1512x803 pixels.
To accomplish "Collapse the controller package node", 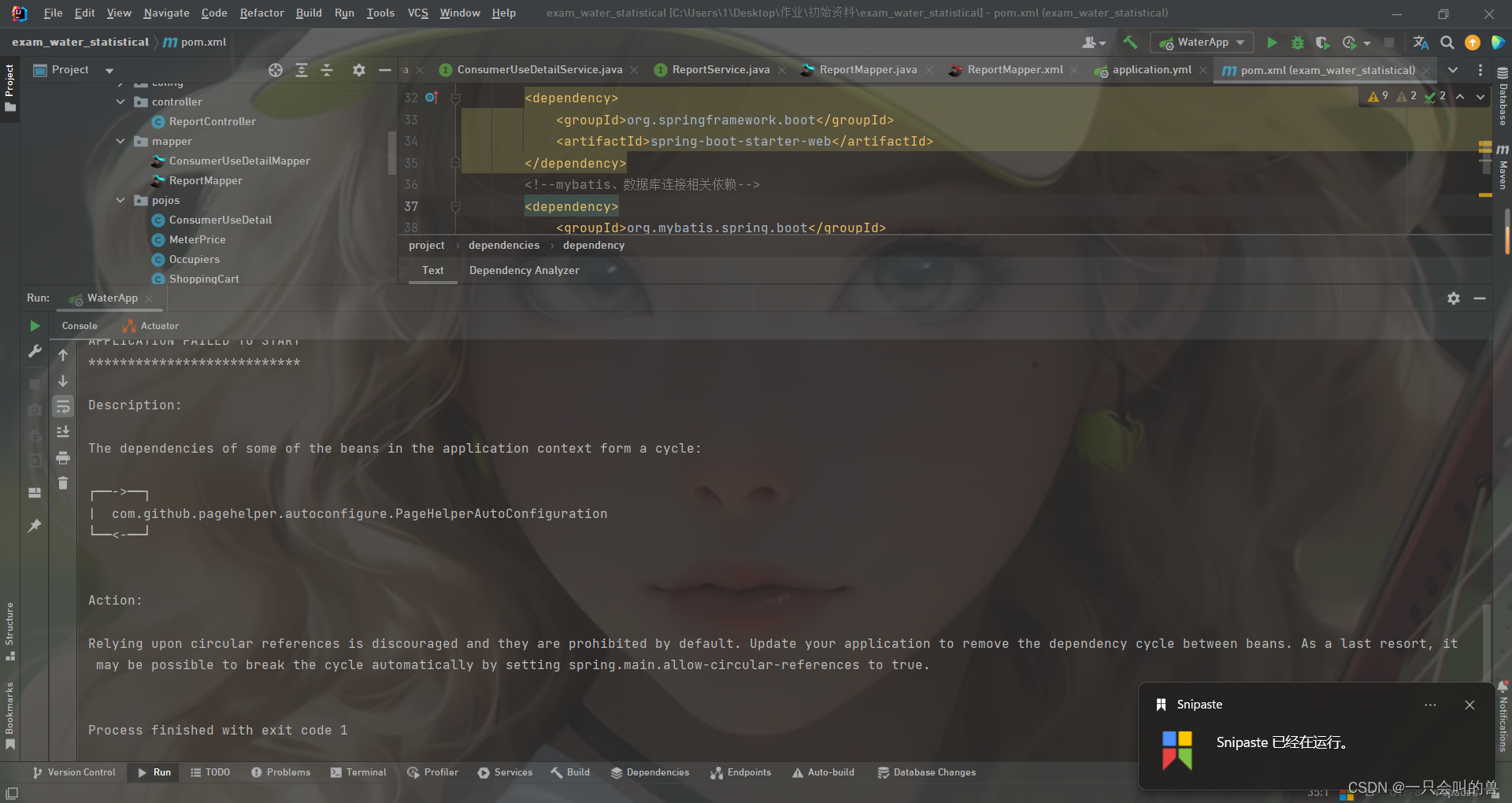I will 120,102.
